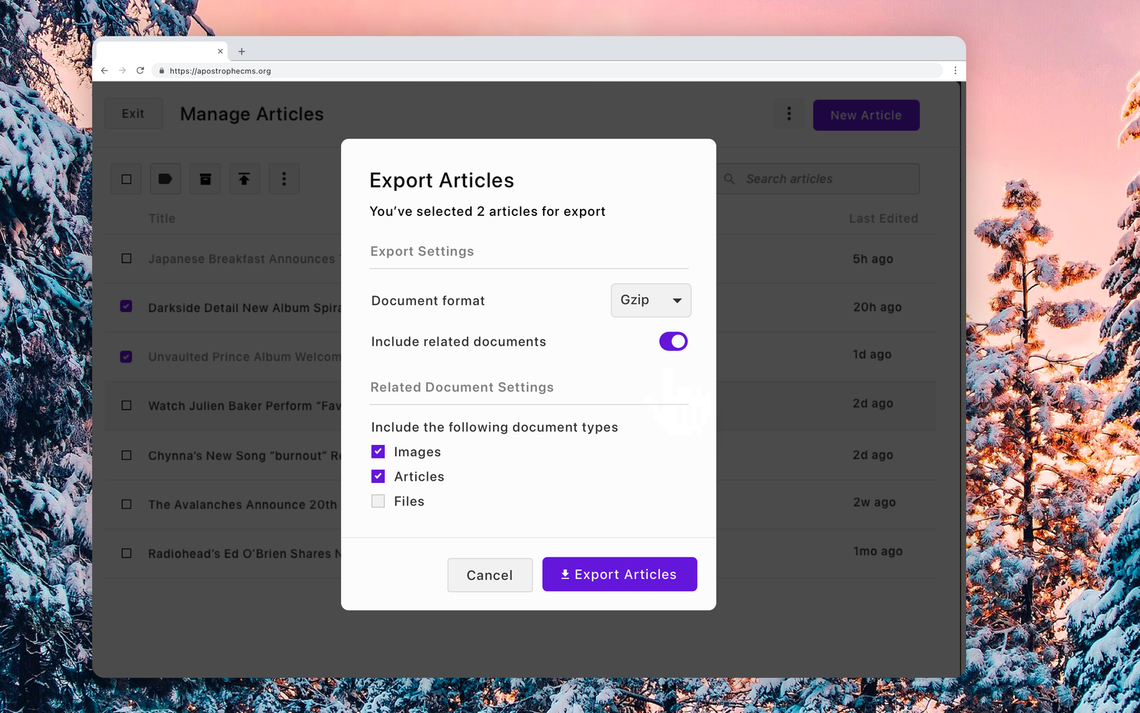The height and width of the screenshot is (713, 1140).
Task: Click the Title column header
Action: pos(162,218)
